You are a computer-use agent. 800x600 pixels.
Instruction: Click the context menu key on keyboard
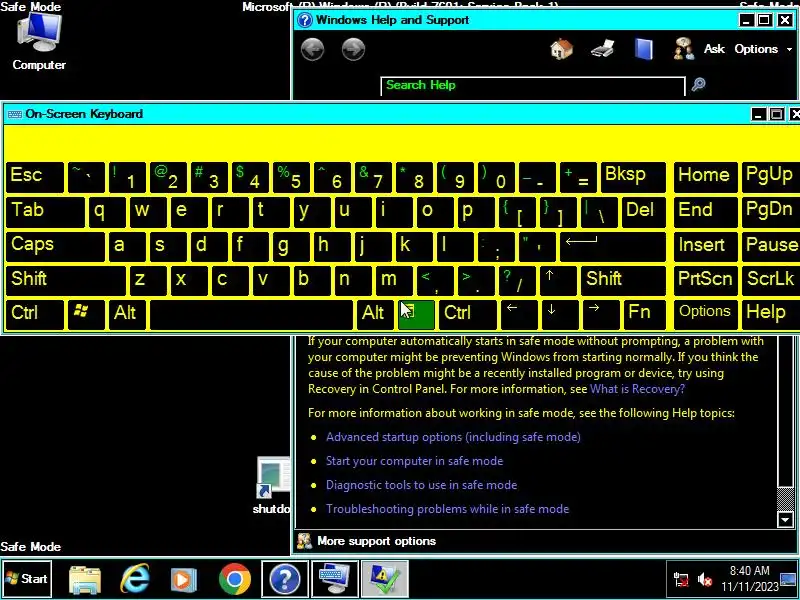pos(416,314)
